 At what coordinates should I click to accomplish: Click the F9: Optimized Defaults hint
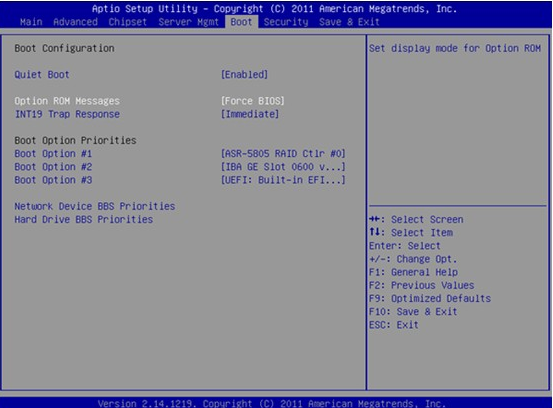pyautogui.click(x=430, y=298)
